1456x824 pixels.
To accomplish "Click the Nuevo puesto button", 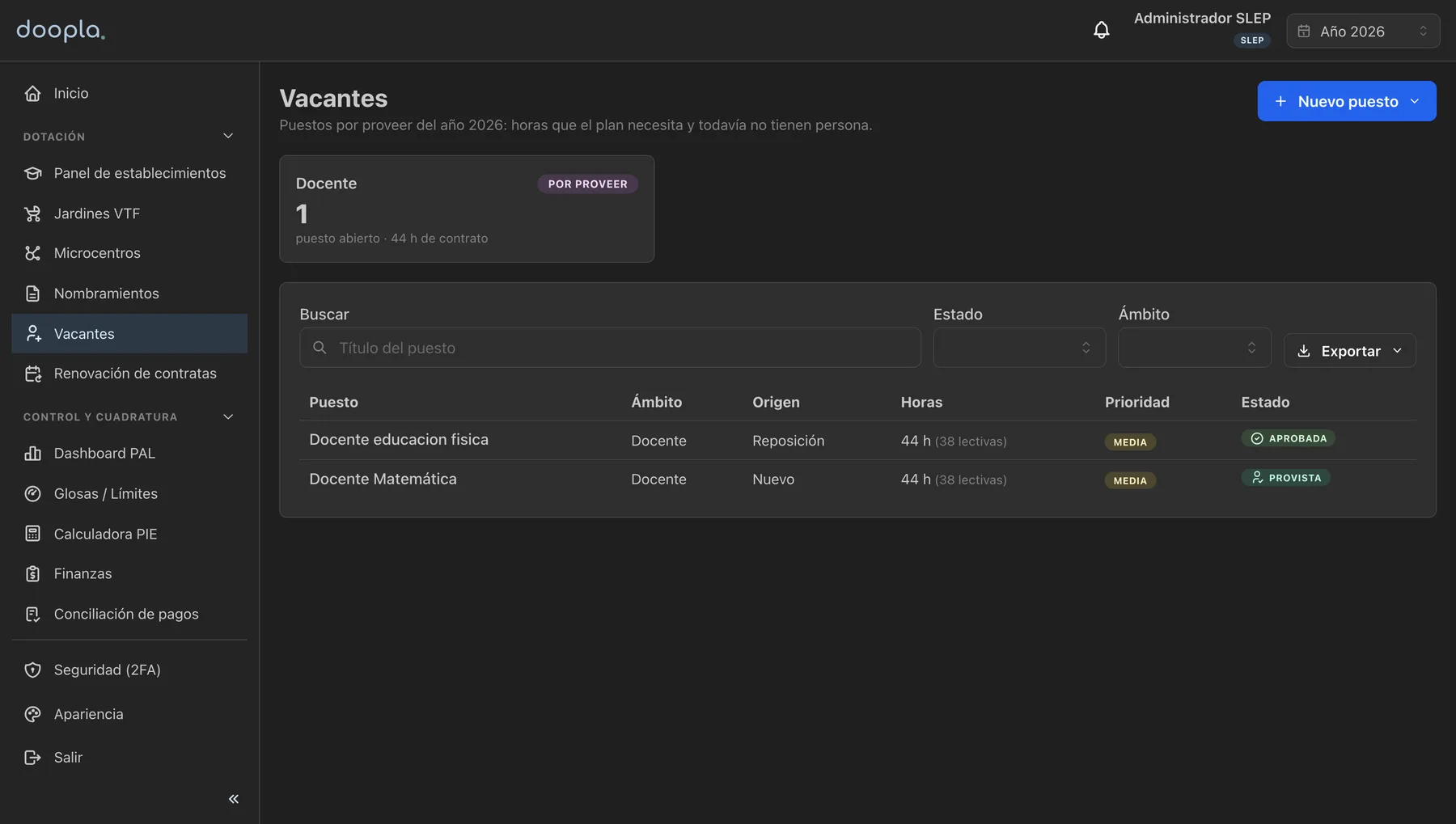I will (x=1347, y=101).
